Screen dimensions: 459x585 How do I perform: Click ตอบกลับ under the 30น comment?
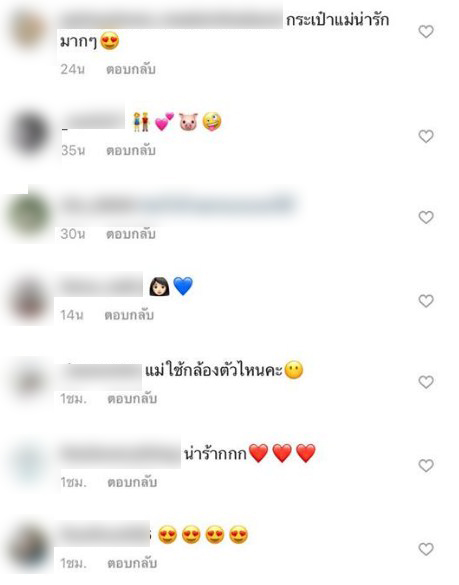click(x=131, y=234)
